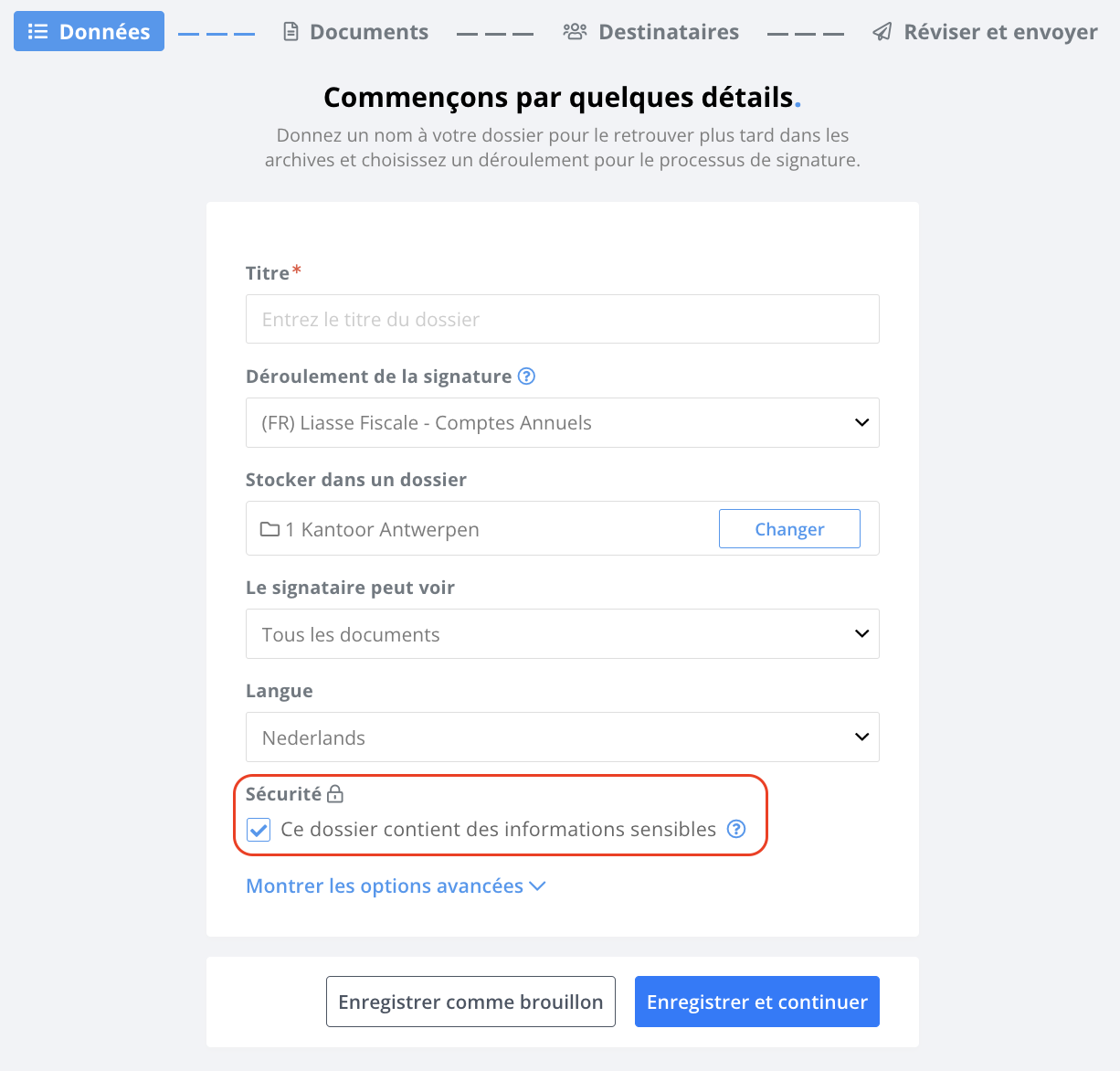Uncheck the informations sensibles checkbox
This screenshot has height=1071, width=1120.
(x=259, y=830)
